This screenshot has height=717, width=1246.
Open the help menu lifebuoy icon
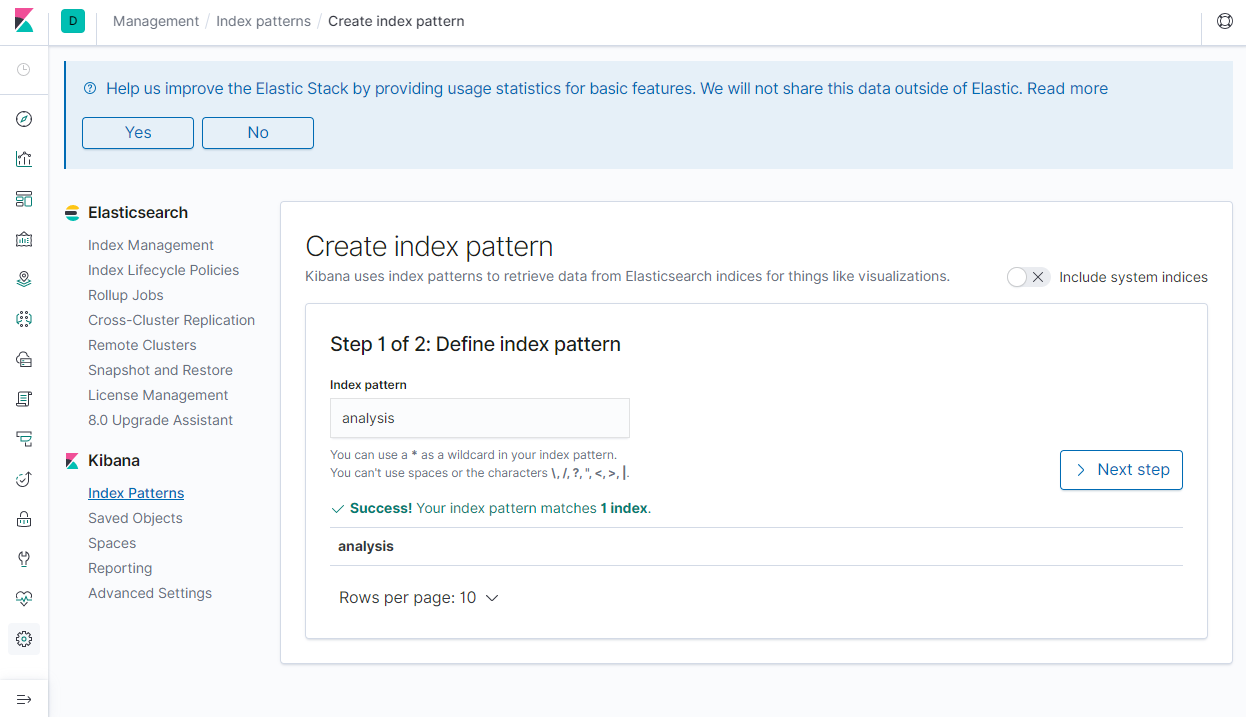(x=1224, y=21)
